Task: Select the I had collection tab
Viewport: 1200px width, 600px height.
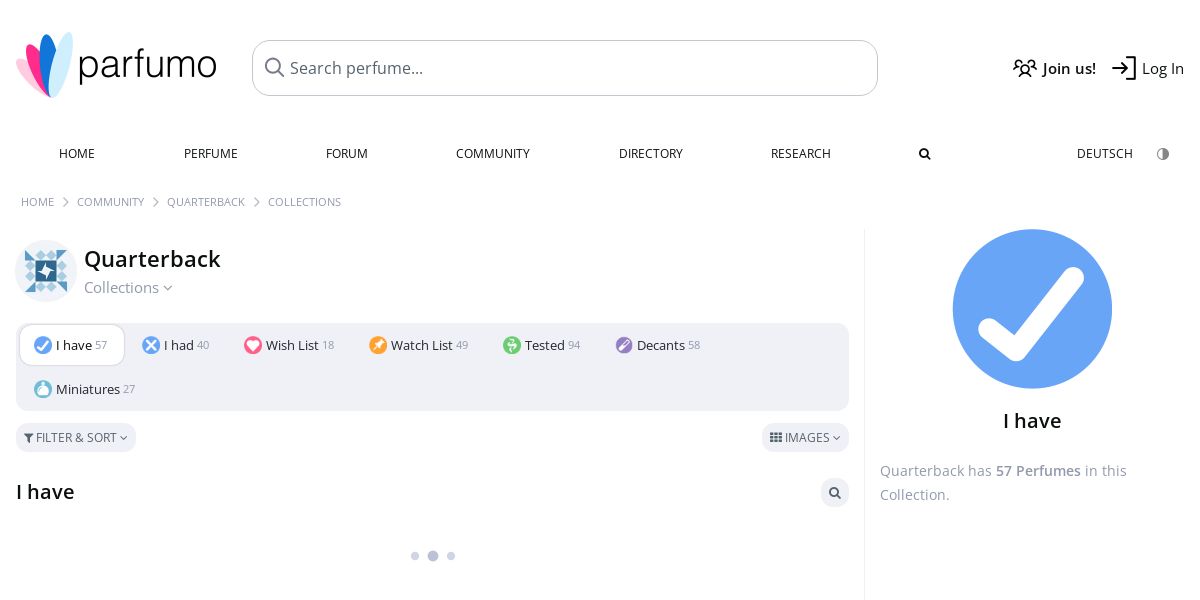Action: coord(175,345)
